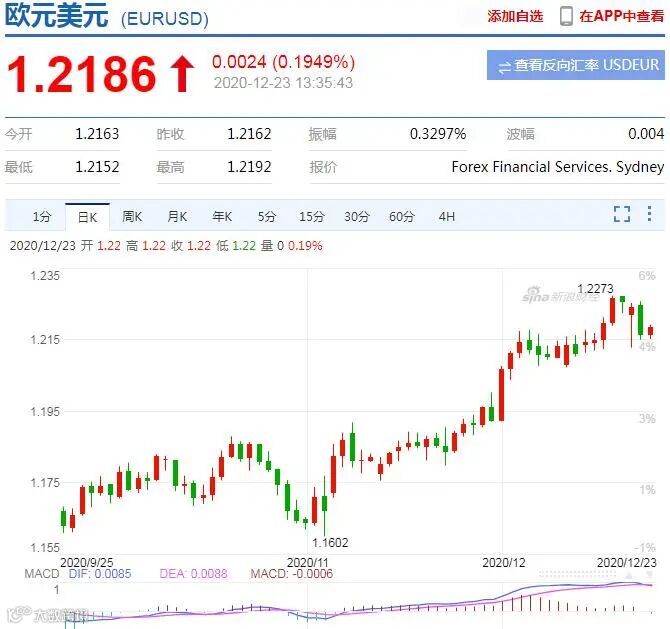This screenshot has height=629, width=670.
Task: Switch to the 60分 chart tab
Action: [402, 217]
